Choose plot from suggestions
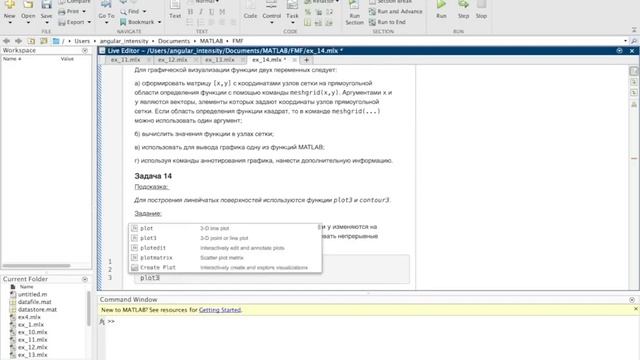The height and width of the screenshot is (360, 640). (225, 228)
